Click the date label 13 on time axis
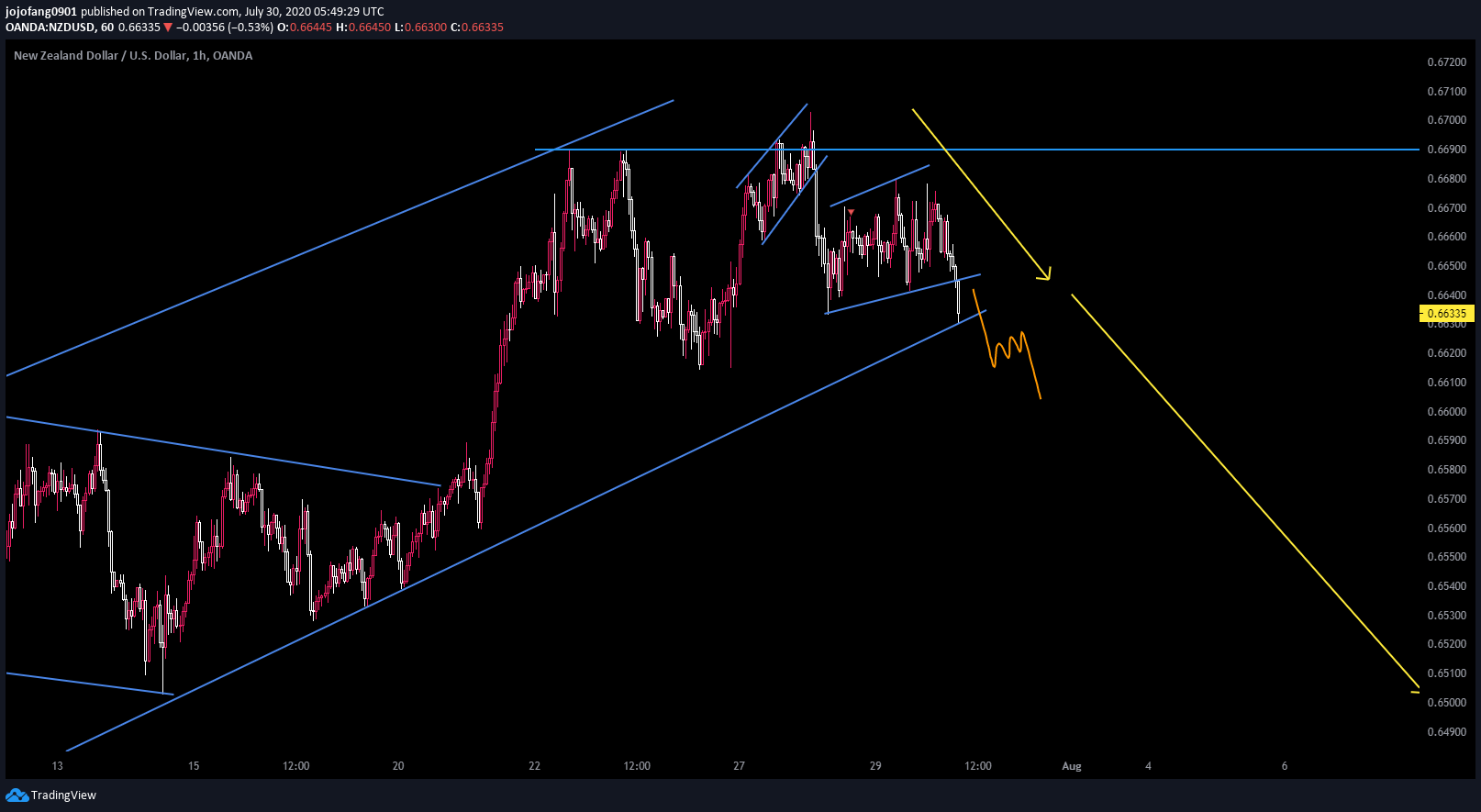The image size is (1481, 812). click(58, 766)
